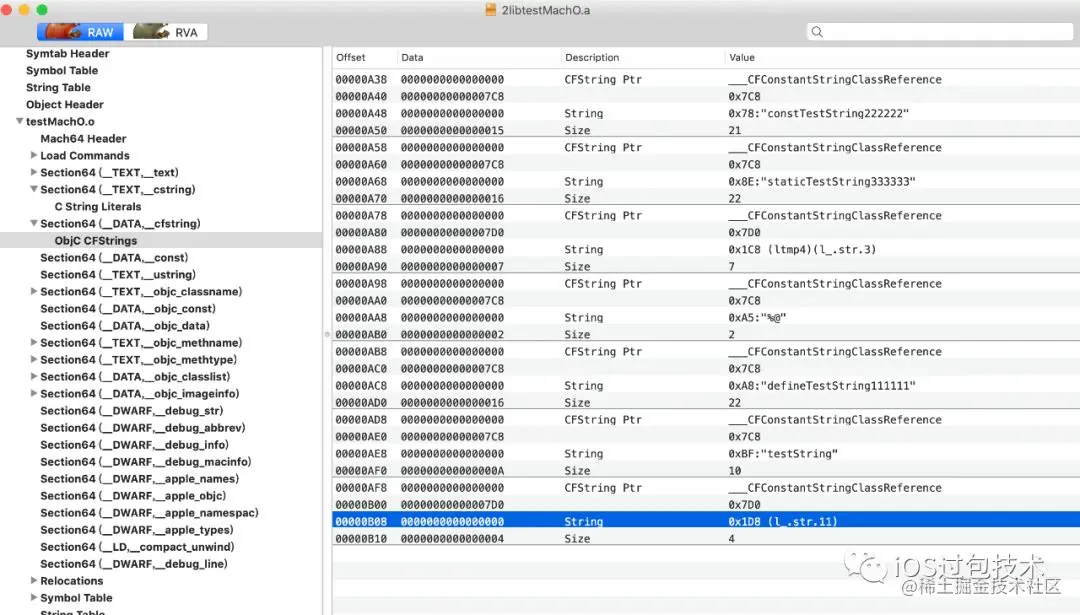Select C String Literals item
Screen dimensions: 1080x615
click(x=98, y=207)
